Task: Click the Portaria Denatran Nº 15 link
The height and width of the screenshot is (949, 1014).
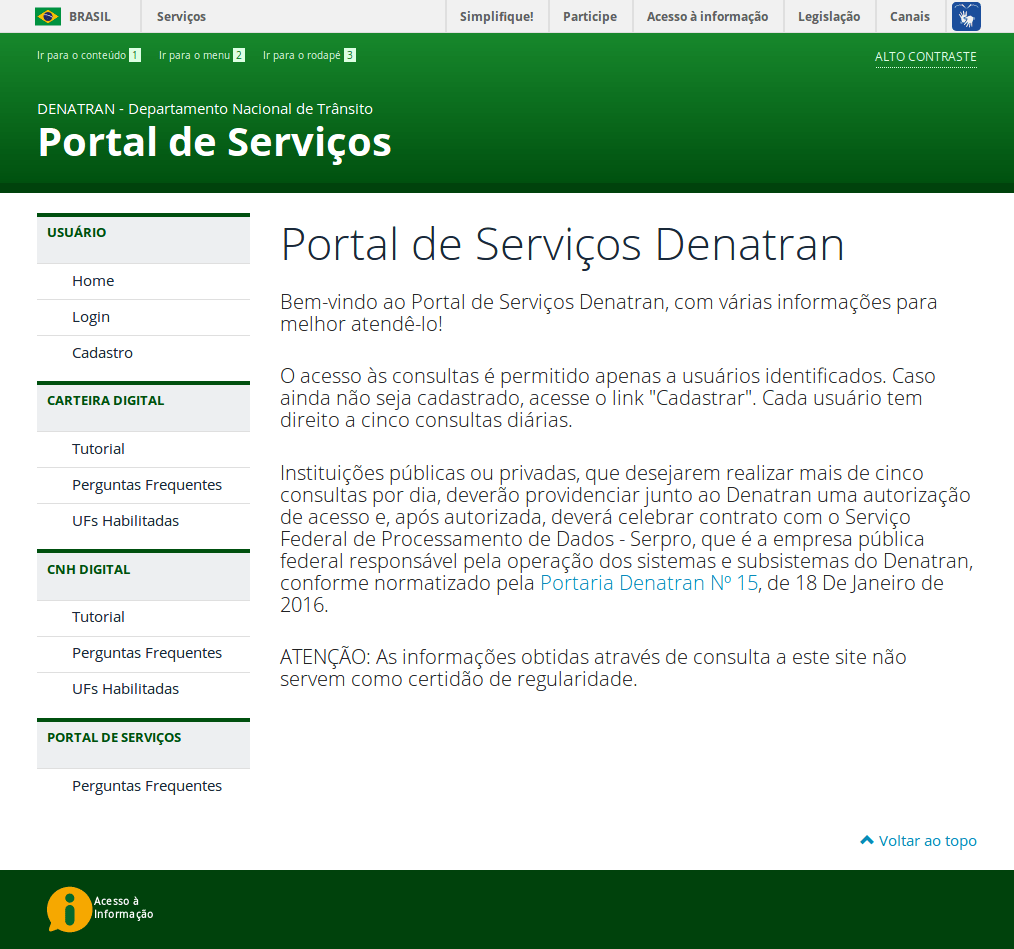Action: 649,583
